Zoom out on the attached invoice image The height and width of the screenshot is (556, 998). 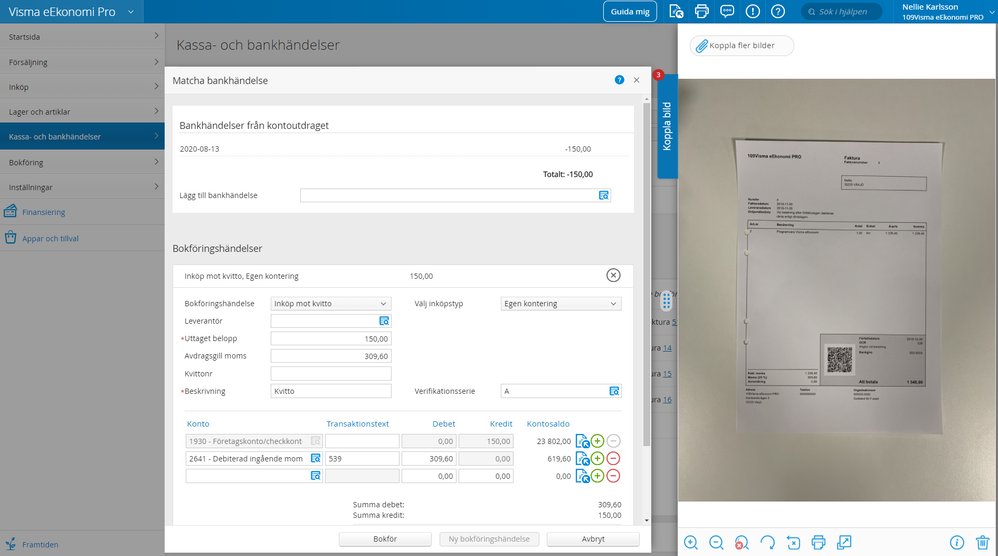(716, 542)
